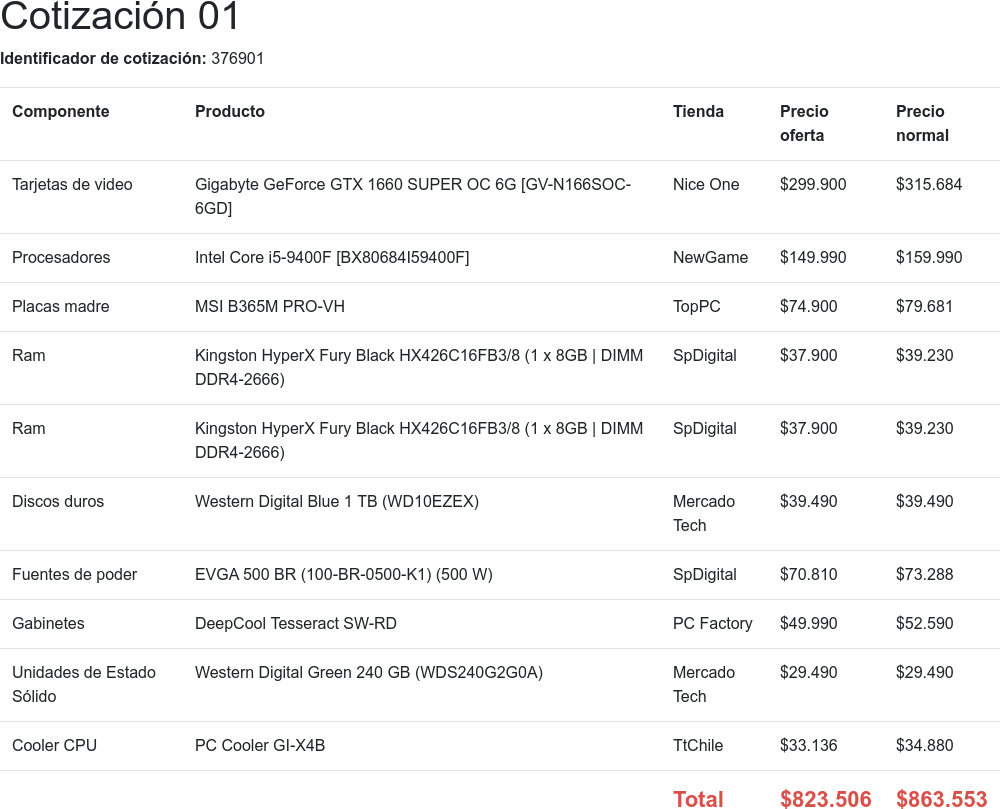1000x809 pixels.
Task: Select the EVGA 500 BR product
Action: (x=344, y=575)
